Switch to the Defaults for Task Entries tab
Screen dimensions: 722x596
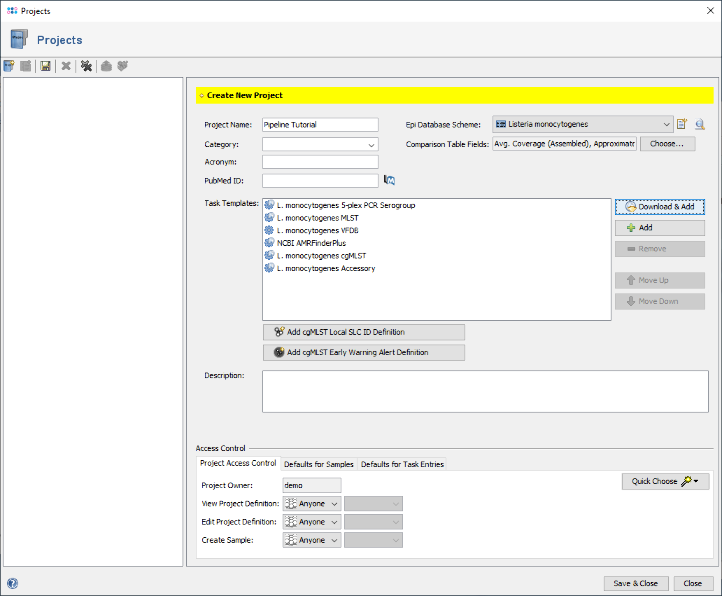coord(401,464)
